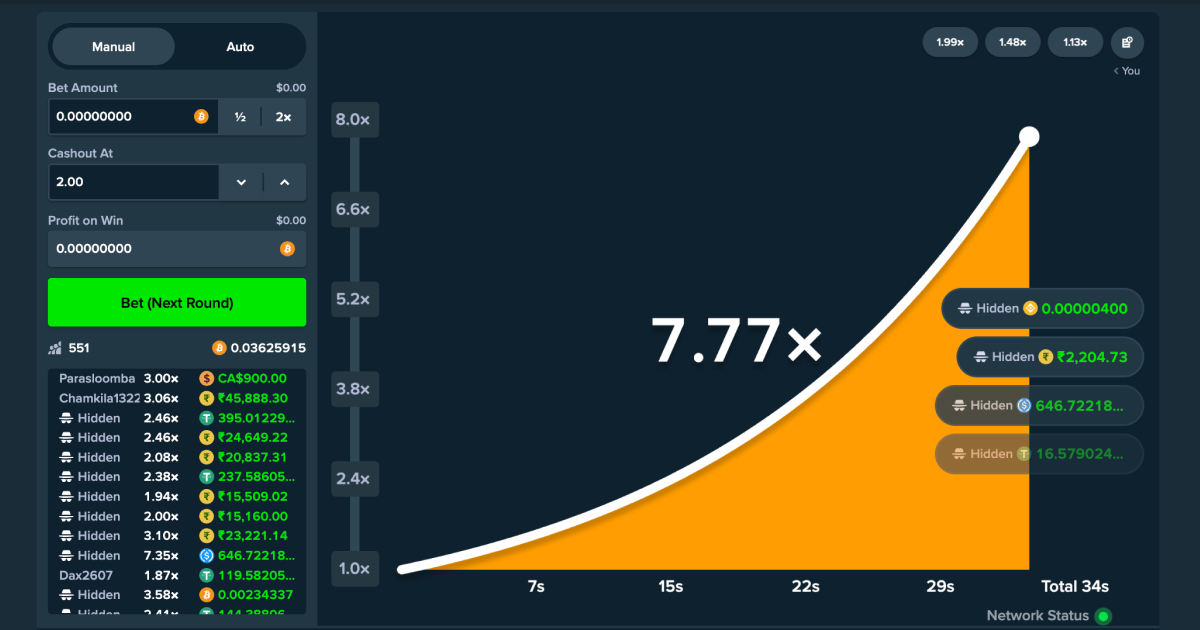This screenshot has height=630, width=1200.
Task: Click the rupee icon beside ₹24,649.22
Action: pos(206,437)
